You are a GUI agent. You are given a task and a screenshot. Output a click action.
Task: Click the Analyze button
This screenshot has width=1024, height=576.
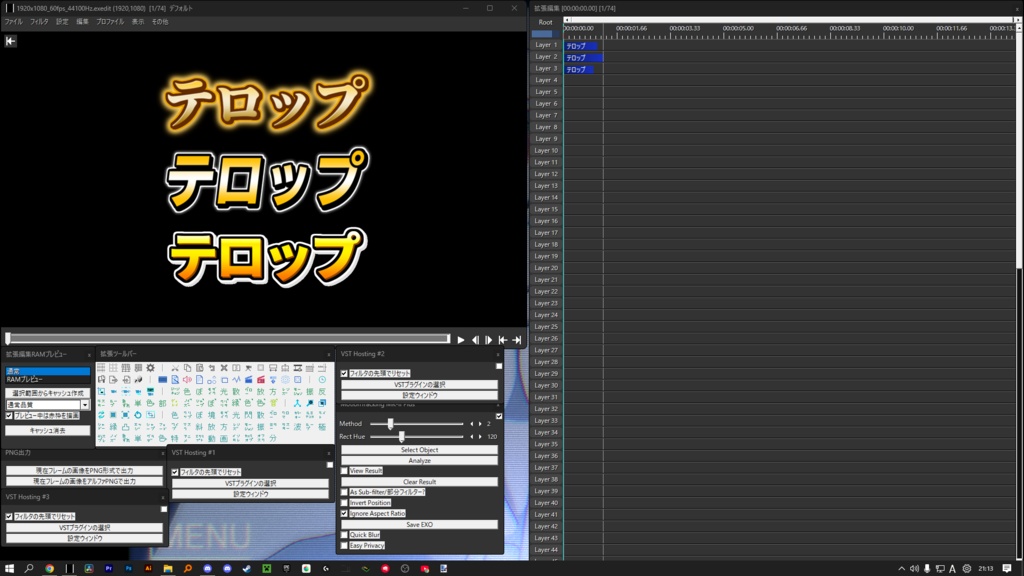click(419, 460)
